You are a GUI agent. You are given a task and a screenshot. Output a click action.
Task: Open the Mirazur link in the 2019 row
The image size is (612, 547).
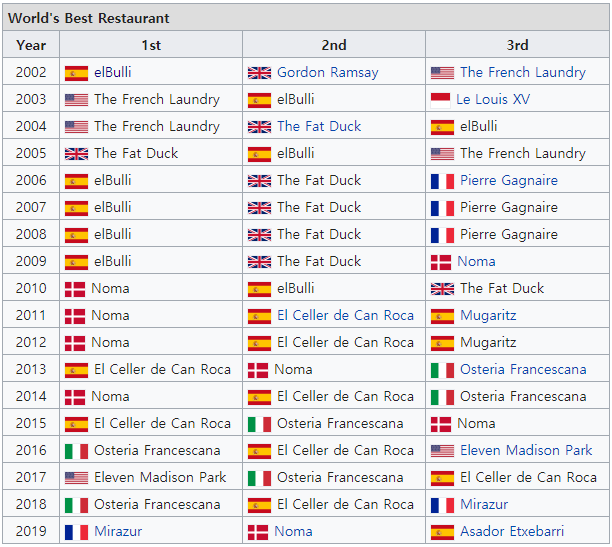(119, 532)
